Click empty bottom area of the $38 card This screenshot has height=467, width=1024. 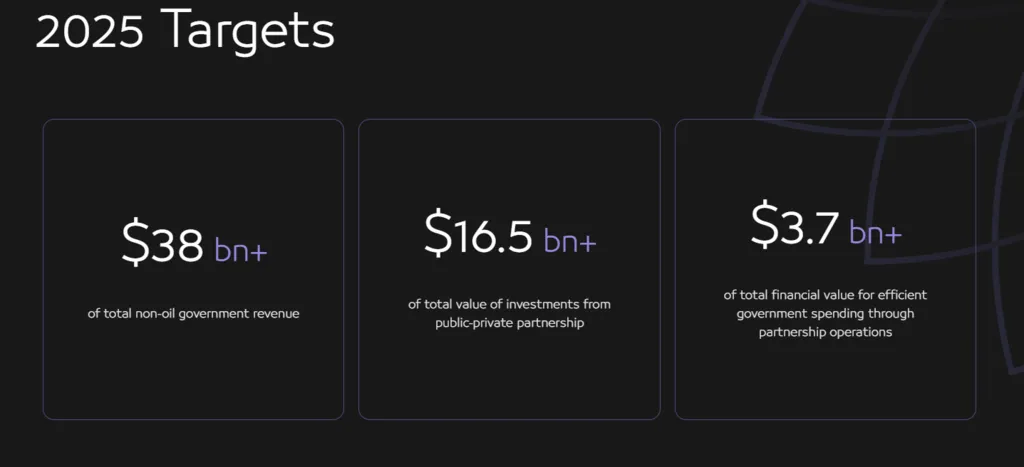(193, 380)
